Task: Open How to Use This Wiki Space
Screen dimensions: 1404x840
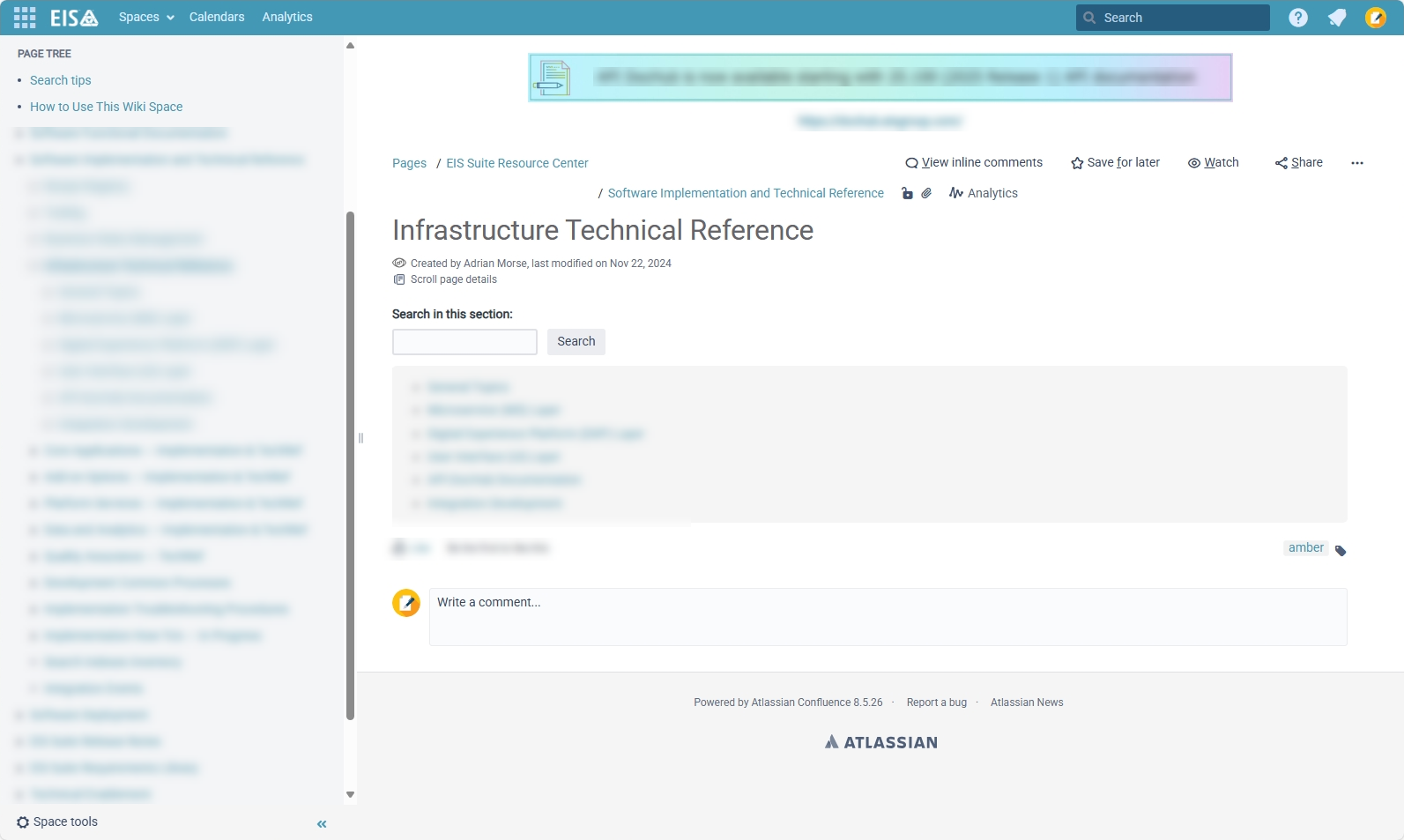Action: point(107,107)
